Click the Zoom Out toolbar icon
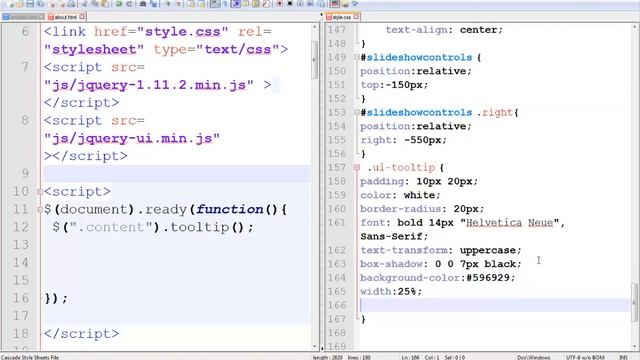Viewport: 640px width, 360px height. click(178, 4)
